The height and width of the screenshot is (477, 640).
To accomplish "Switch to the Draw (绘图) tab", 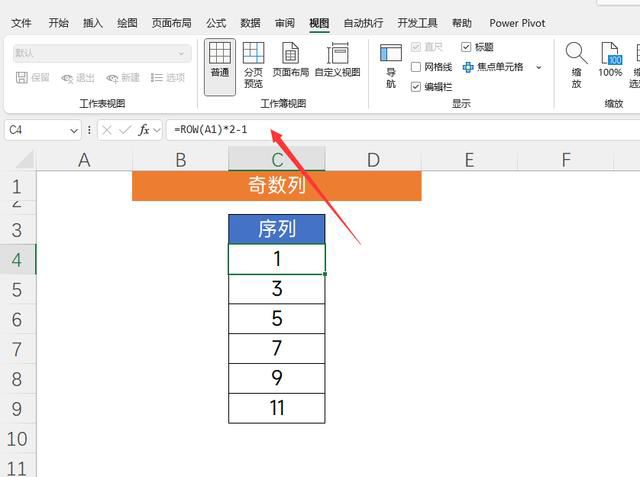I will pyautogui.click(x=127, y=23).
